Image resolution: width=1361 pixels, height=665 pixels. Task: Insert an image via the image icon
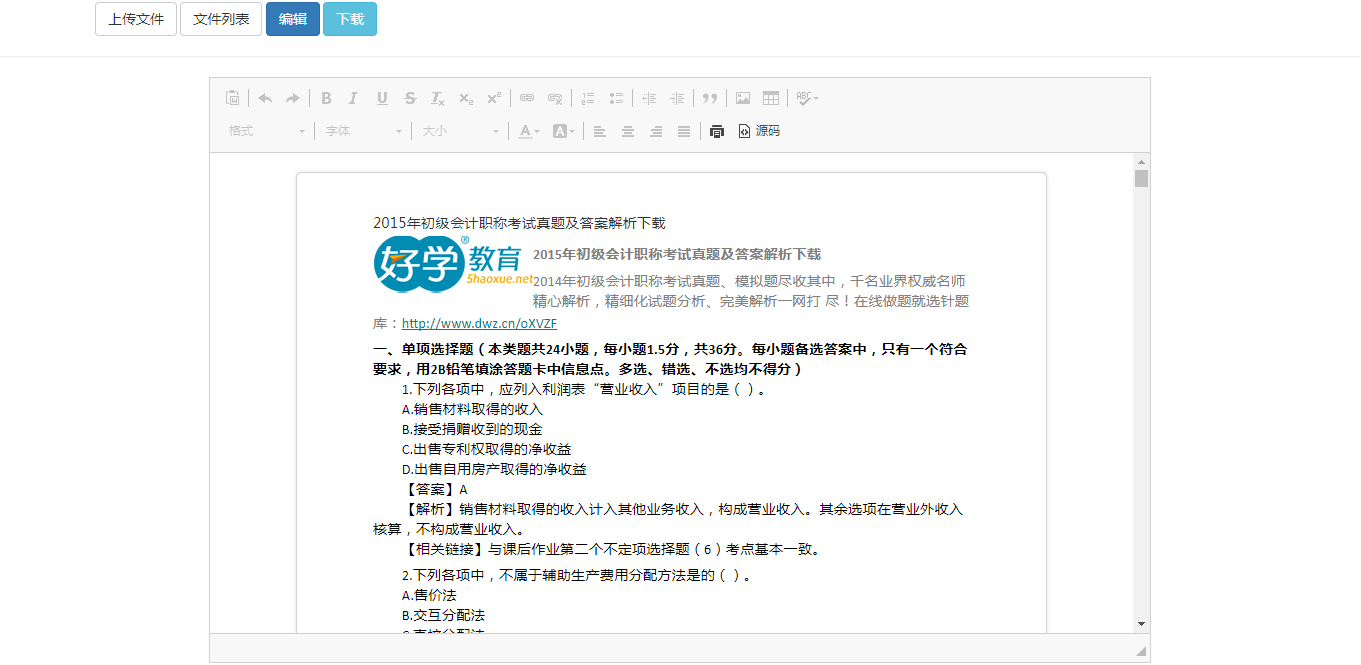[x=743, y=98]
